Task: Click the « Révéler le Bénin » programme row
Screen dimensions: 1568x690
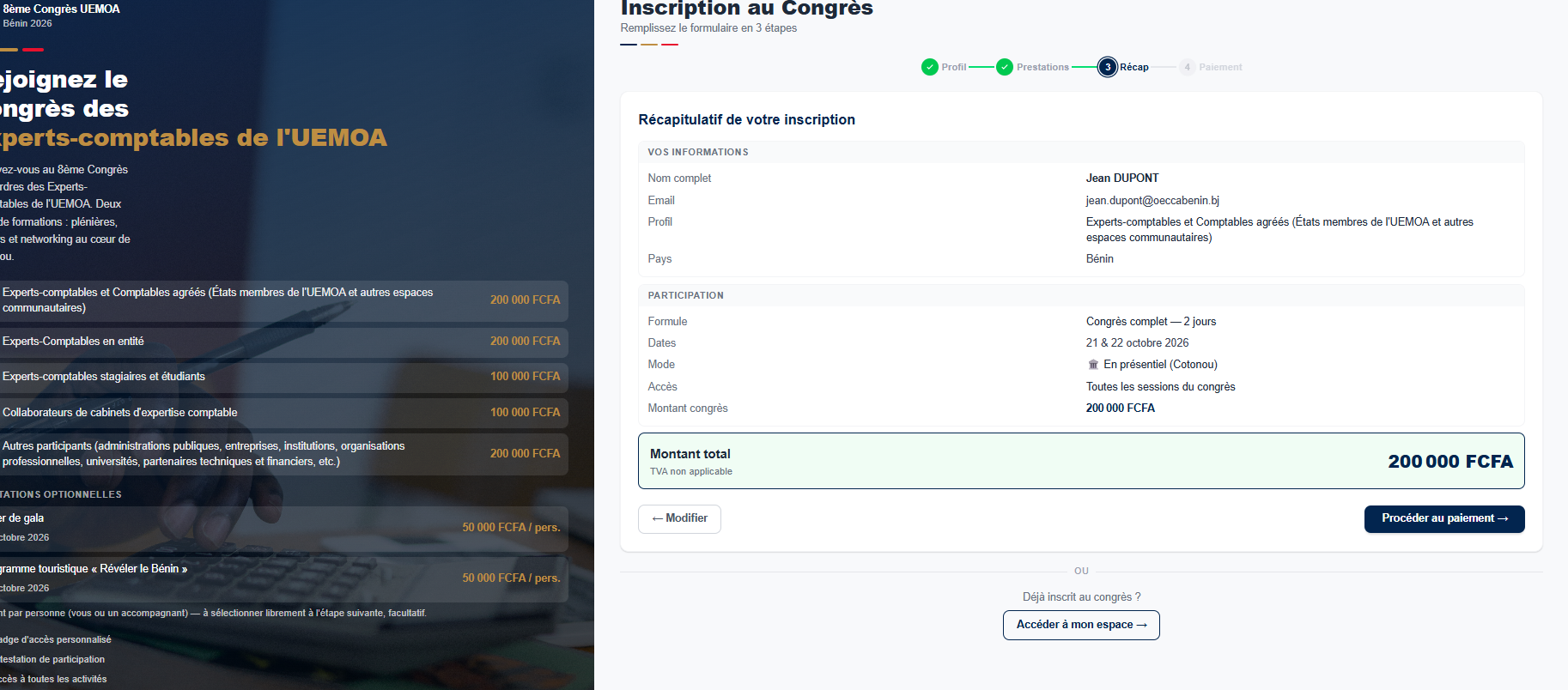Action: pos(284,578)
